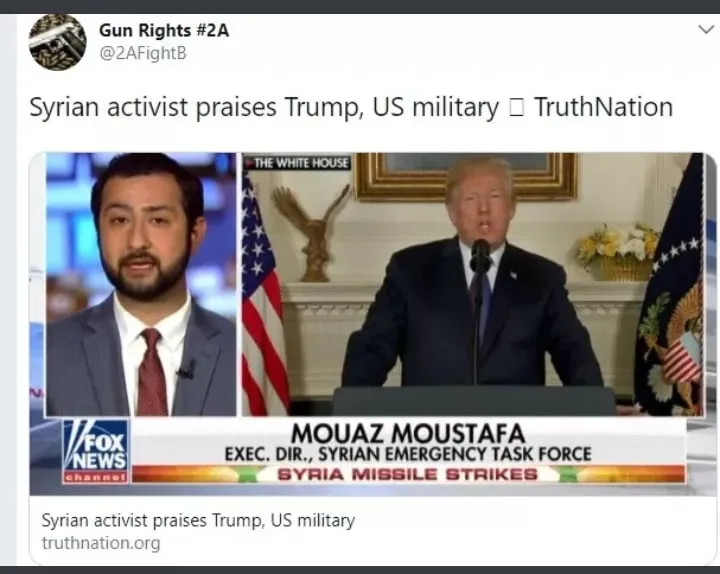Screen dimensions: 720x574
Task: Visit the @2AFightB handle link
Action: pyautogui.click(x=143, y=53)
